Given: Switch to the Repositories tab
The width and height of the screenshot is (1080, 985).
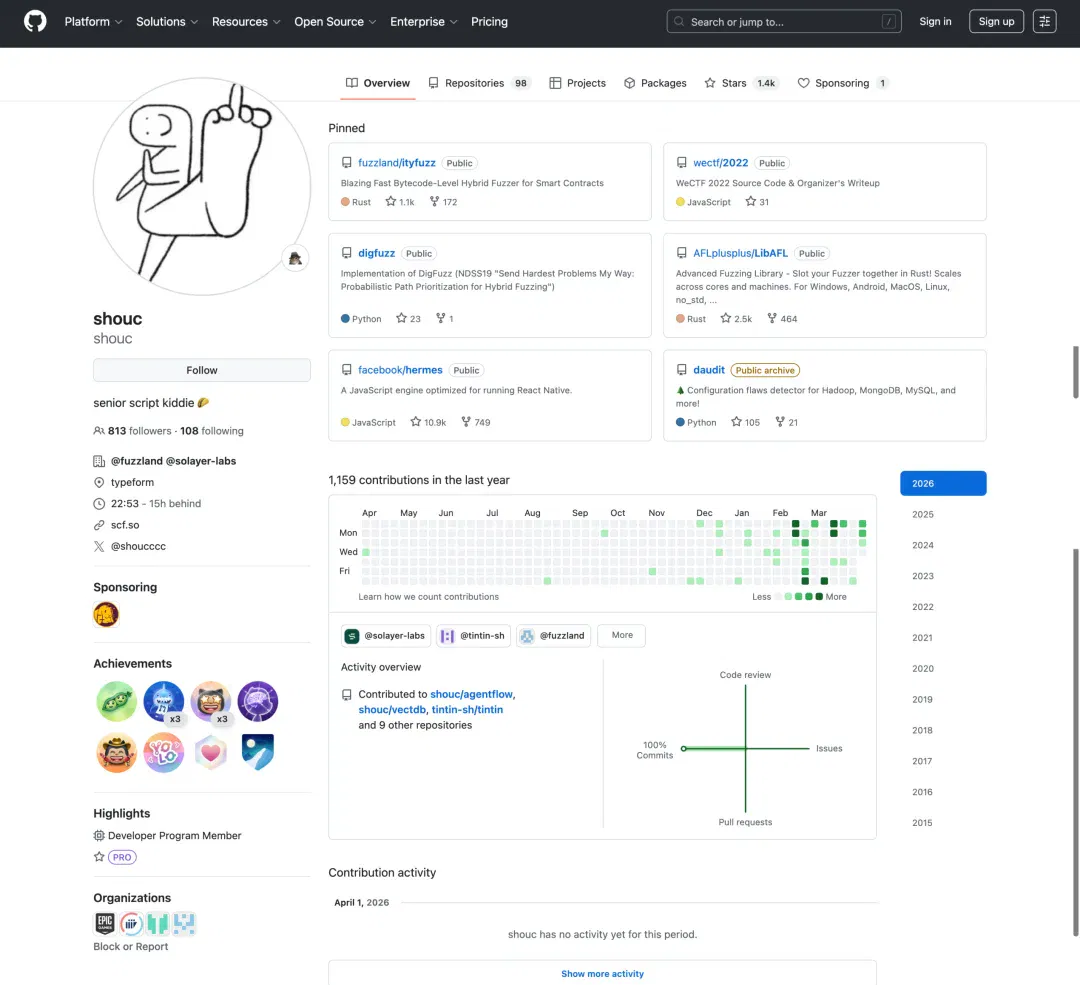Looking at the screenshot, I should pyautogui.click(x=479, y=83).
